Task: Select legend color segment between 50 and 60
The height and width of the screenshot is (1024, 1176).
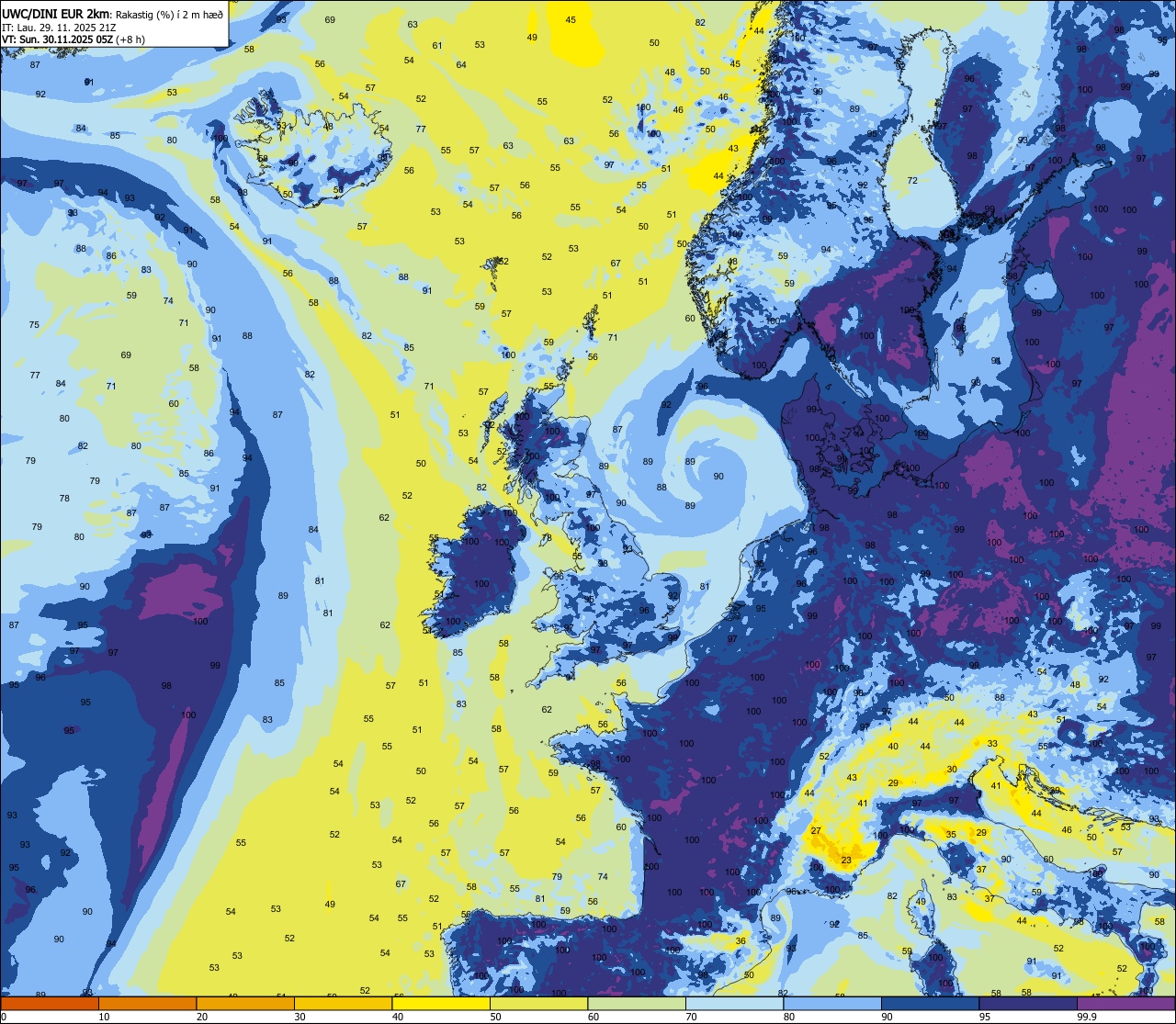Action: 538,1003
